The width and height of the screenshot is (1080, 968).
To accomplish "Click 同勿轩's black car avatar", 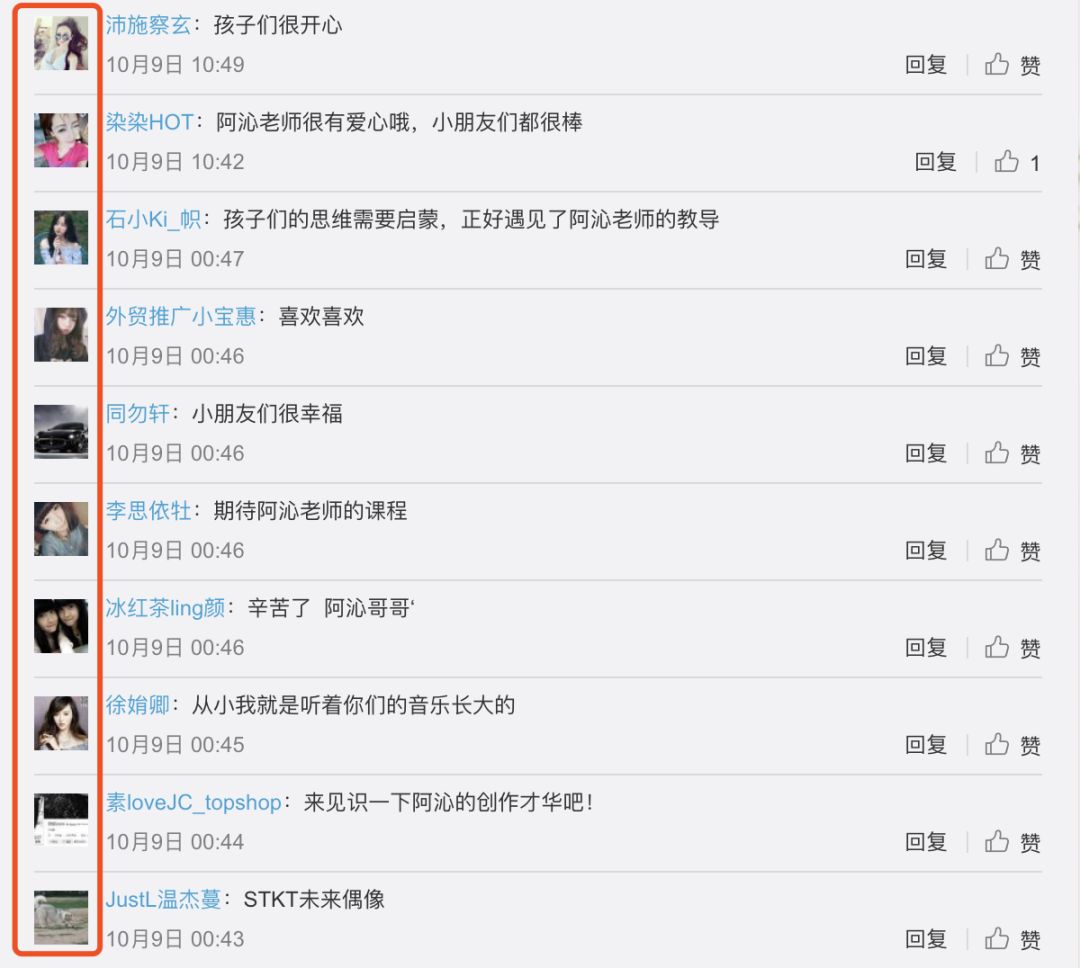I will 61,432.
